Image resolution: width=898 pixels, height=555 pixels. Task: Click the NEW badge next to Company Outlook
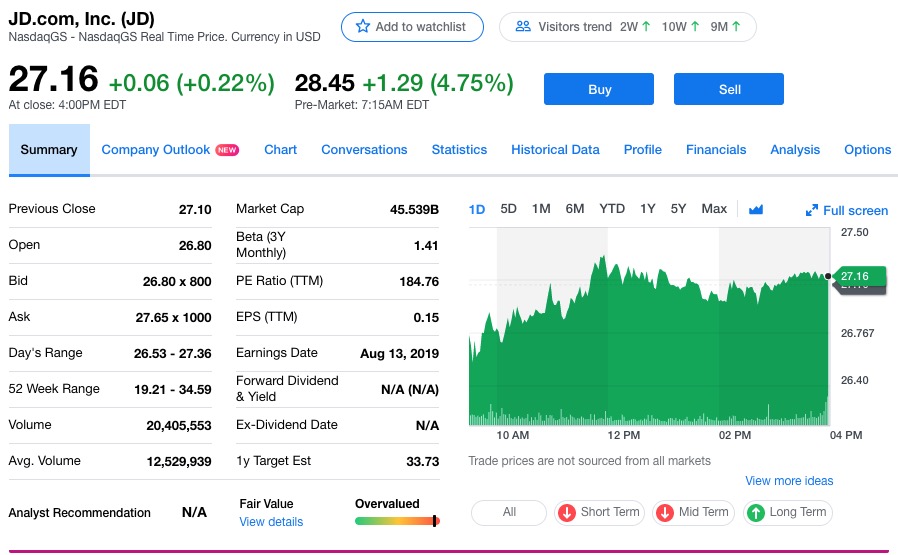tap(227, 150)
